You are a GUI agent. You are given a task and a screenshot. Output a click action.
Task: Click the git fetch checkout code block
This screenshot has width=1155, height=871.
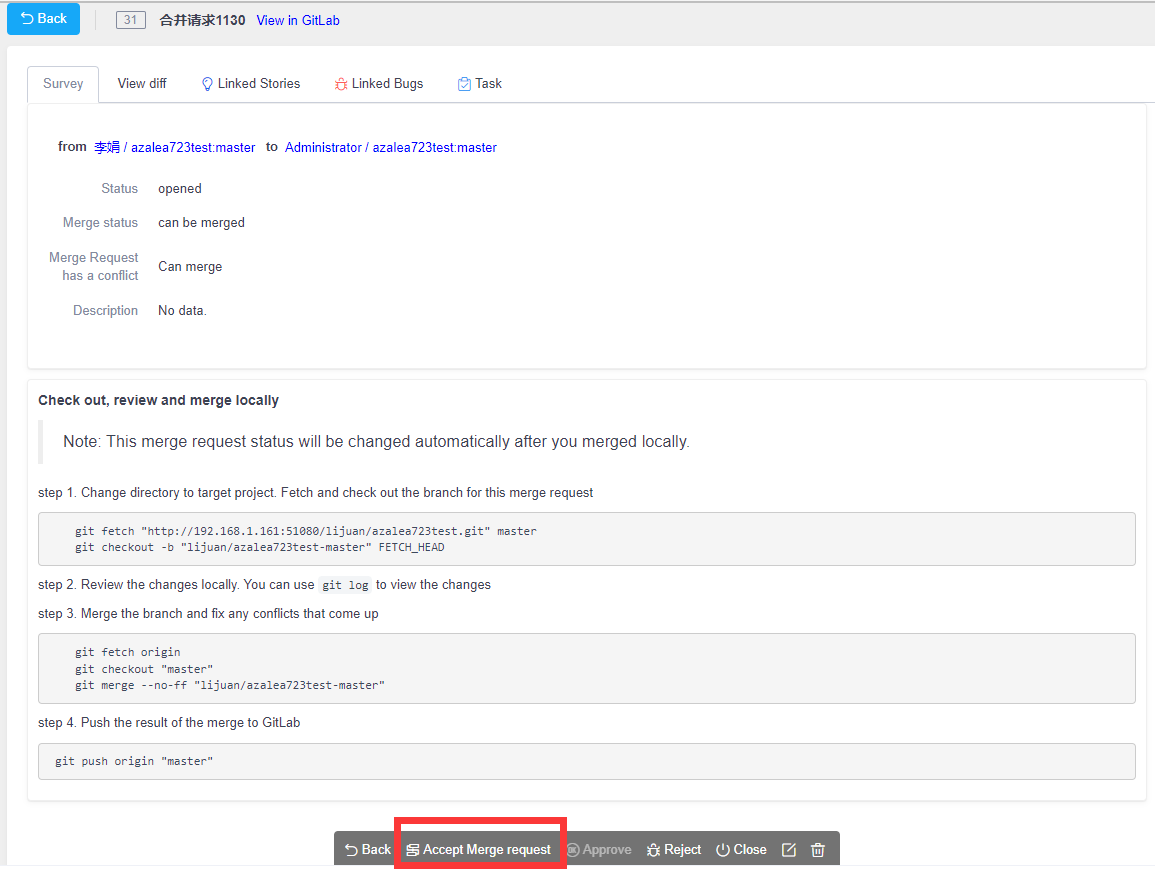click(586, 539)
